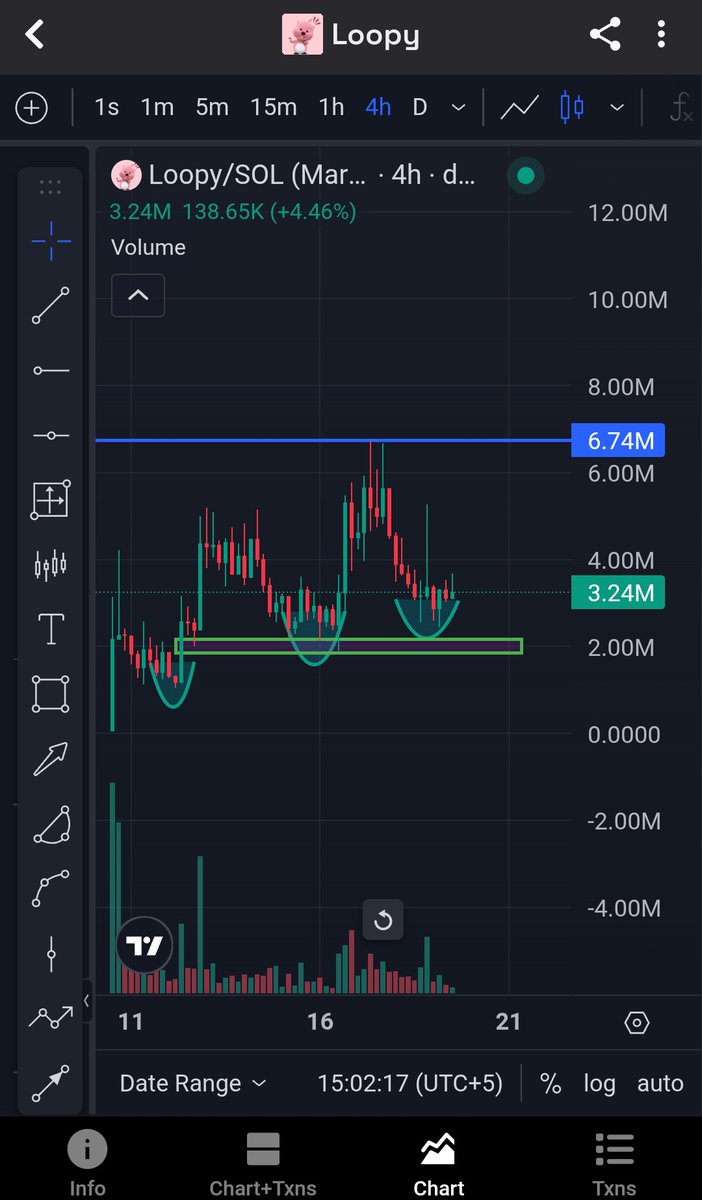Select the 5m timeframe
702x1200 pixels.
click(212, 107)
